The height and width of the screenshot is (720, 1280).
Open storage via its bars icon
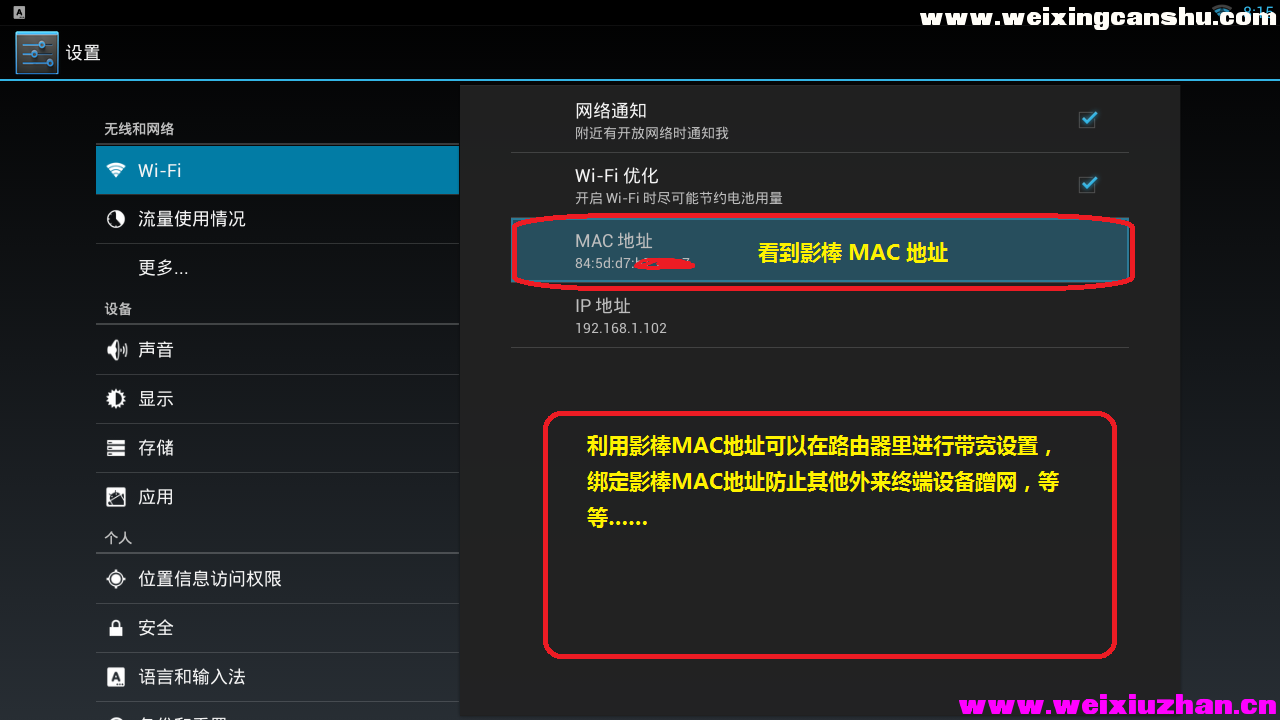click(x=116, y=448)
